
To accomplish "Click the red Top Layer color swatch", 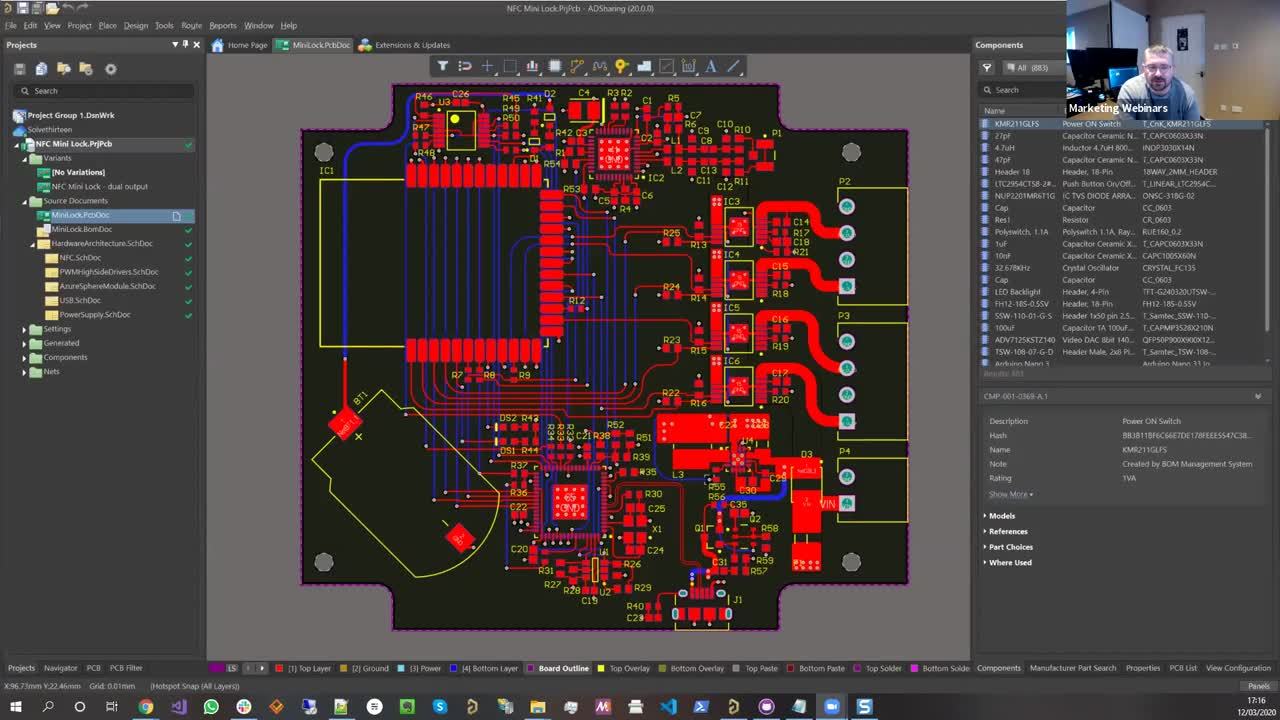I will (279, 668).
